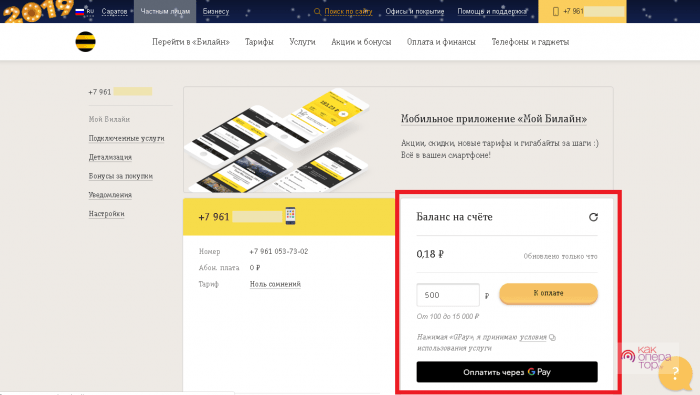Open the условия terms link

pyautogui.click(x=533, y=337)
